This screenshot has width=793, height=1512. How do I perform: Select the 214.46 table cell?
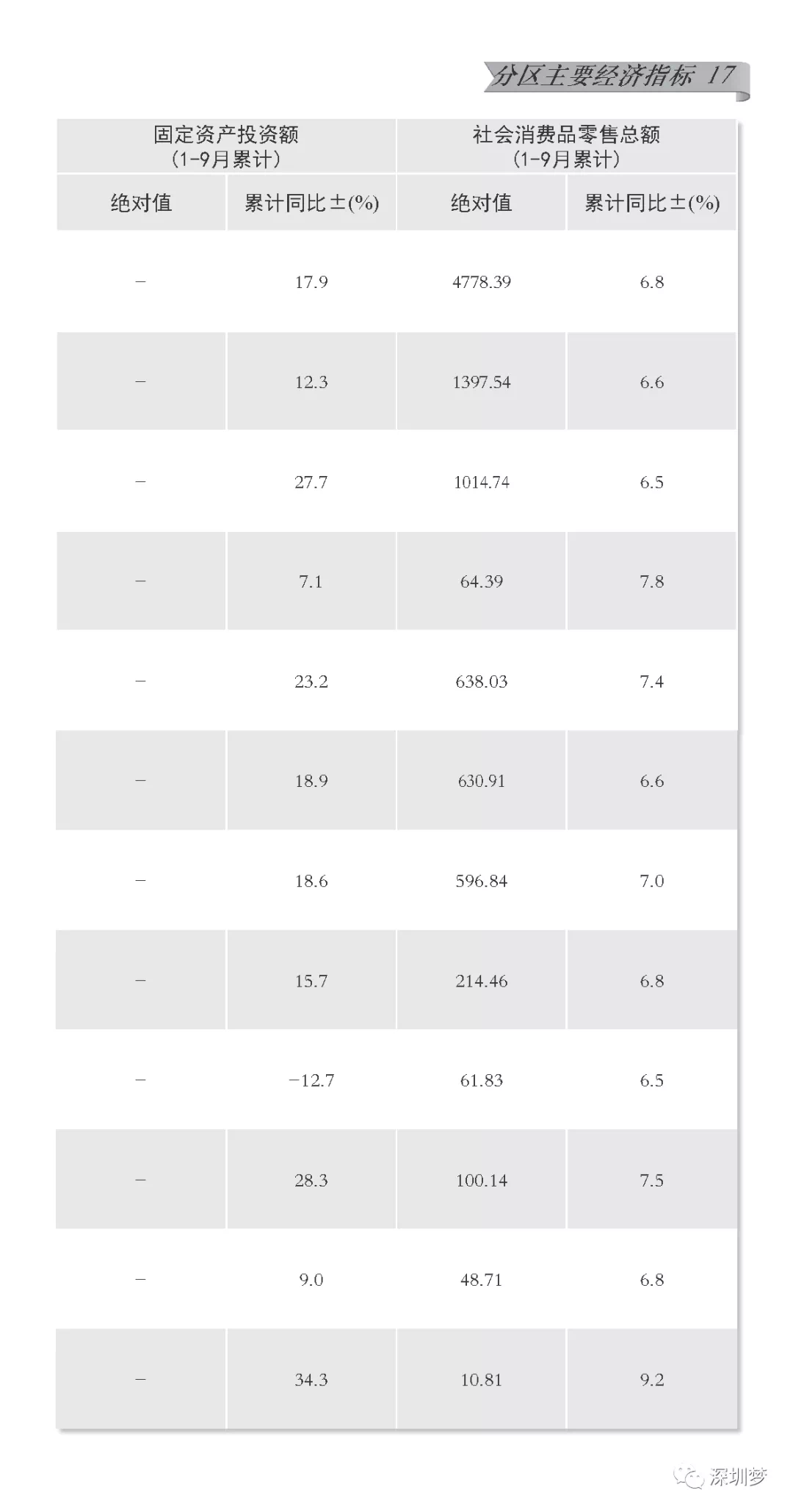[x=482, y=981]
